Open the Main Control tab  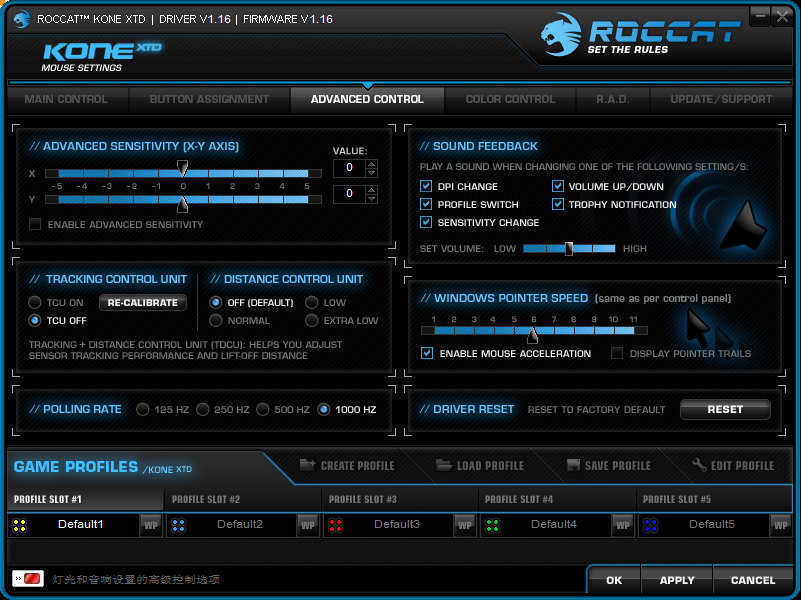(x=66, y=99)
